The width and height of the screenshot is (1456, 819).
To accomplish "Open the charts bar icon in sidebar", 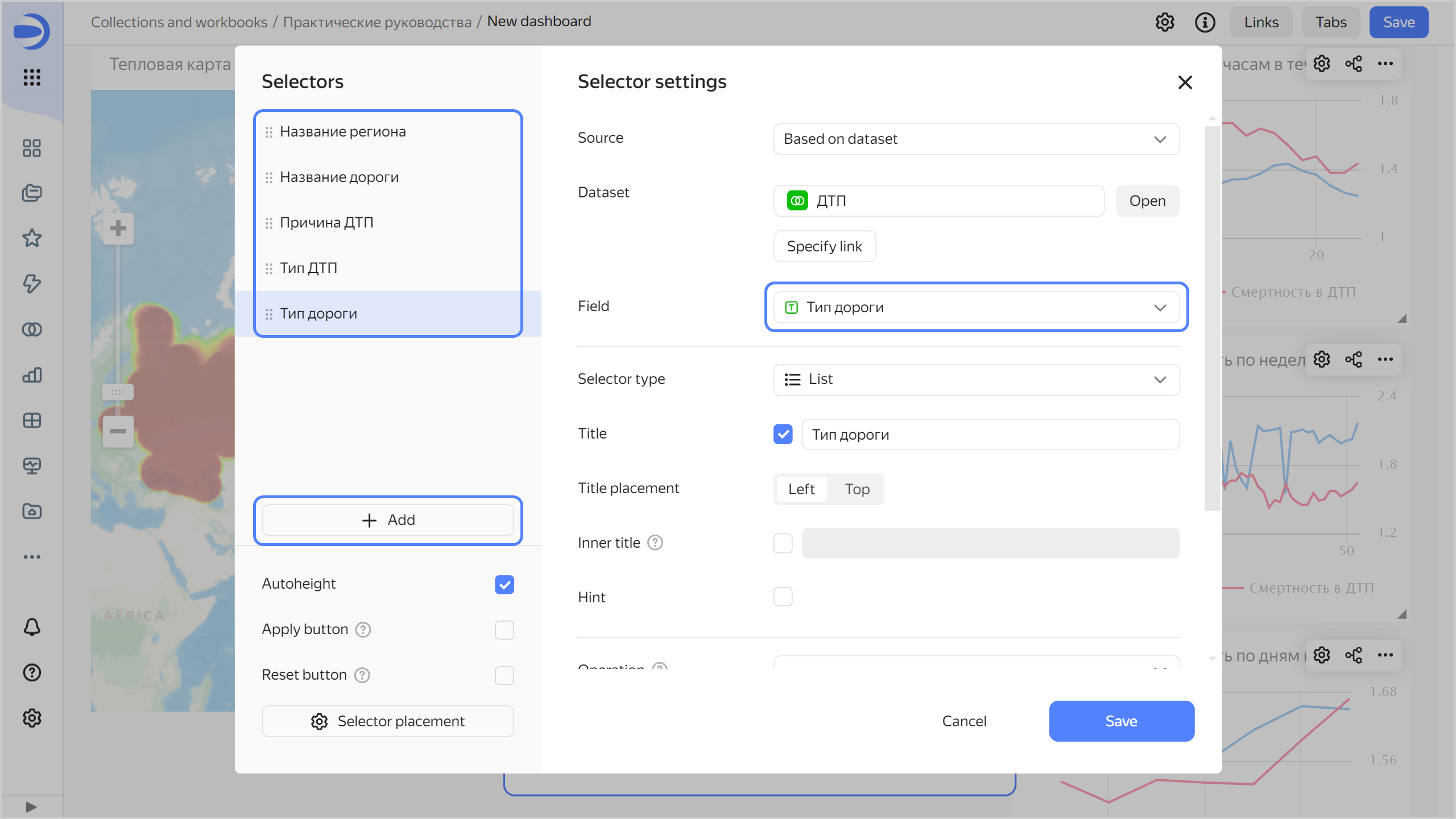I will click(x=32, y=375).
